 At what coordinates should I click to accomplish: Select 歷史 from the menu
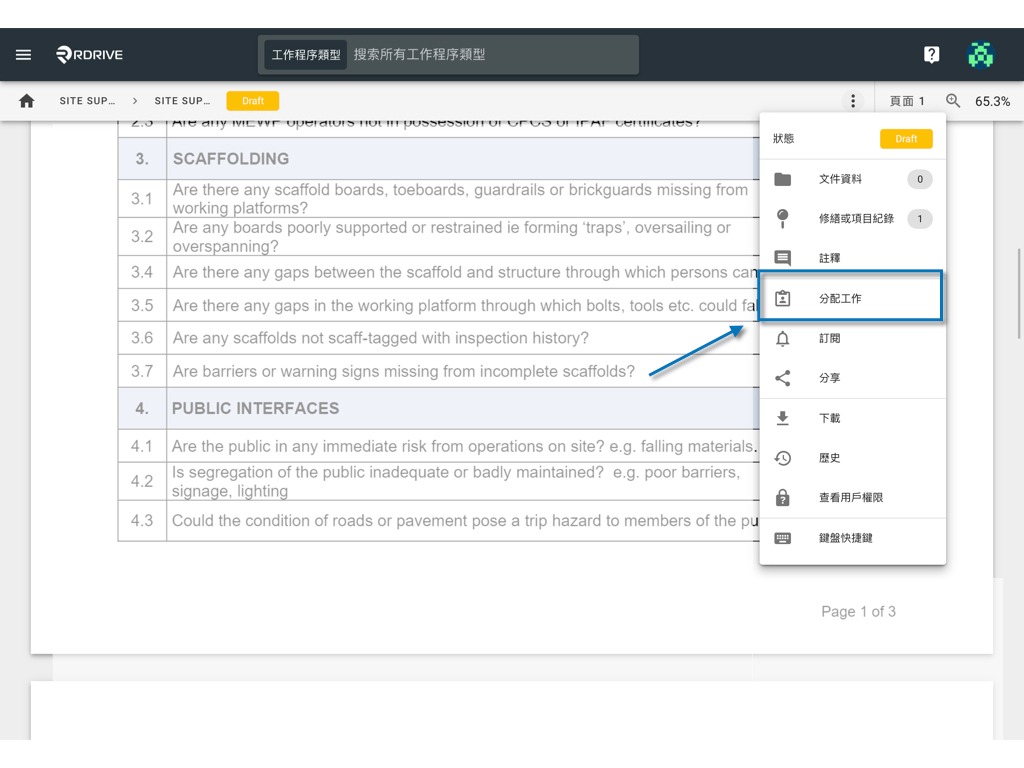852,458
